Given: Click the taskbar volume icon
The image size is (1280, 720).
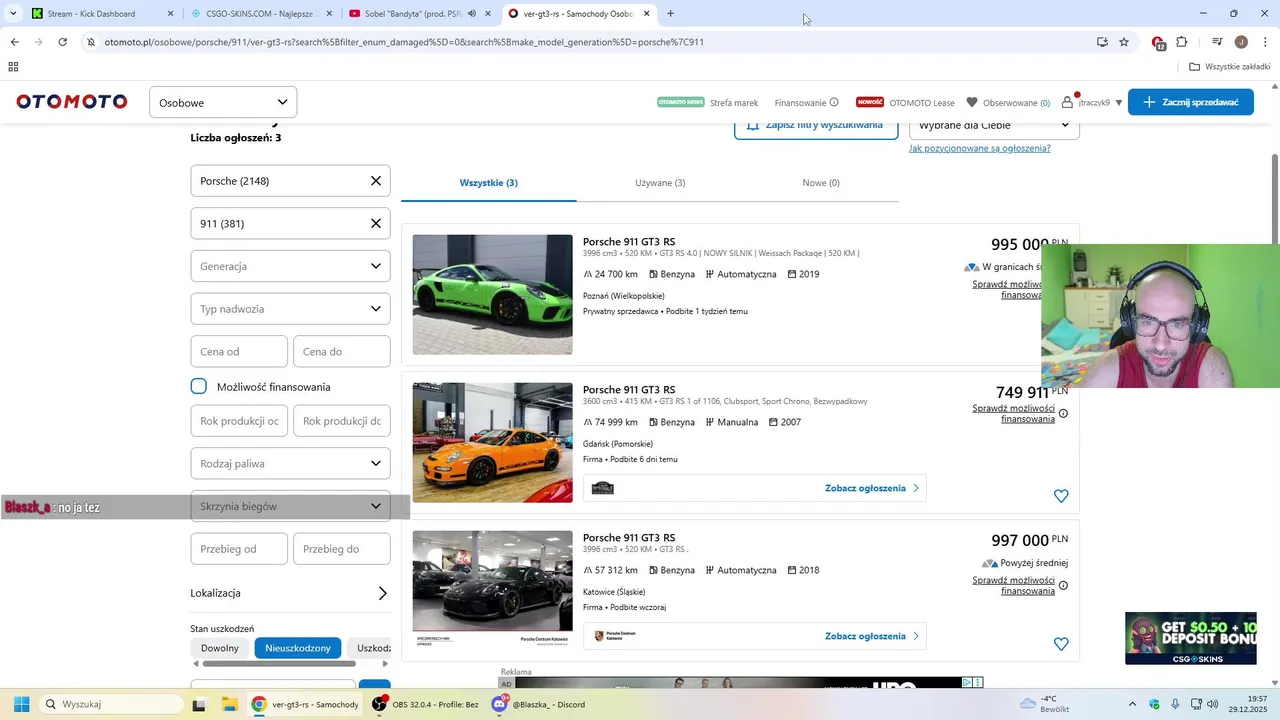Looking at the screenshot, I should pos(1213,704).
